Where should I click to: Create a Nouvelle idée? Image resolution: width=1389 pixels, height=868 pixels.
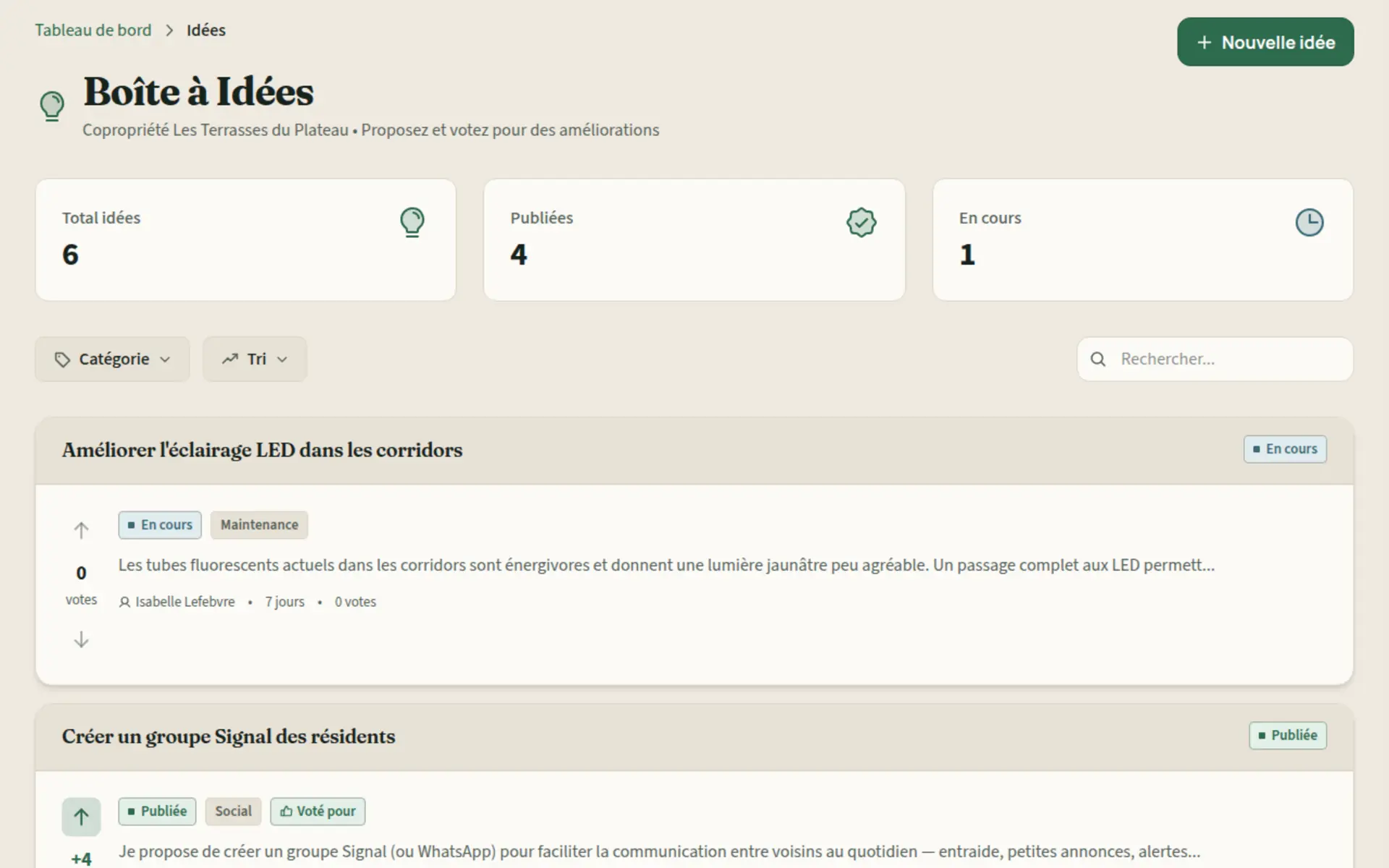(x=1265, y=42)
